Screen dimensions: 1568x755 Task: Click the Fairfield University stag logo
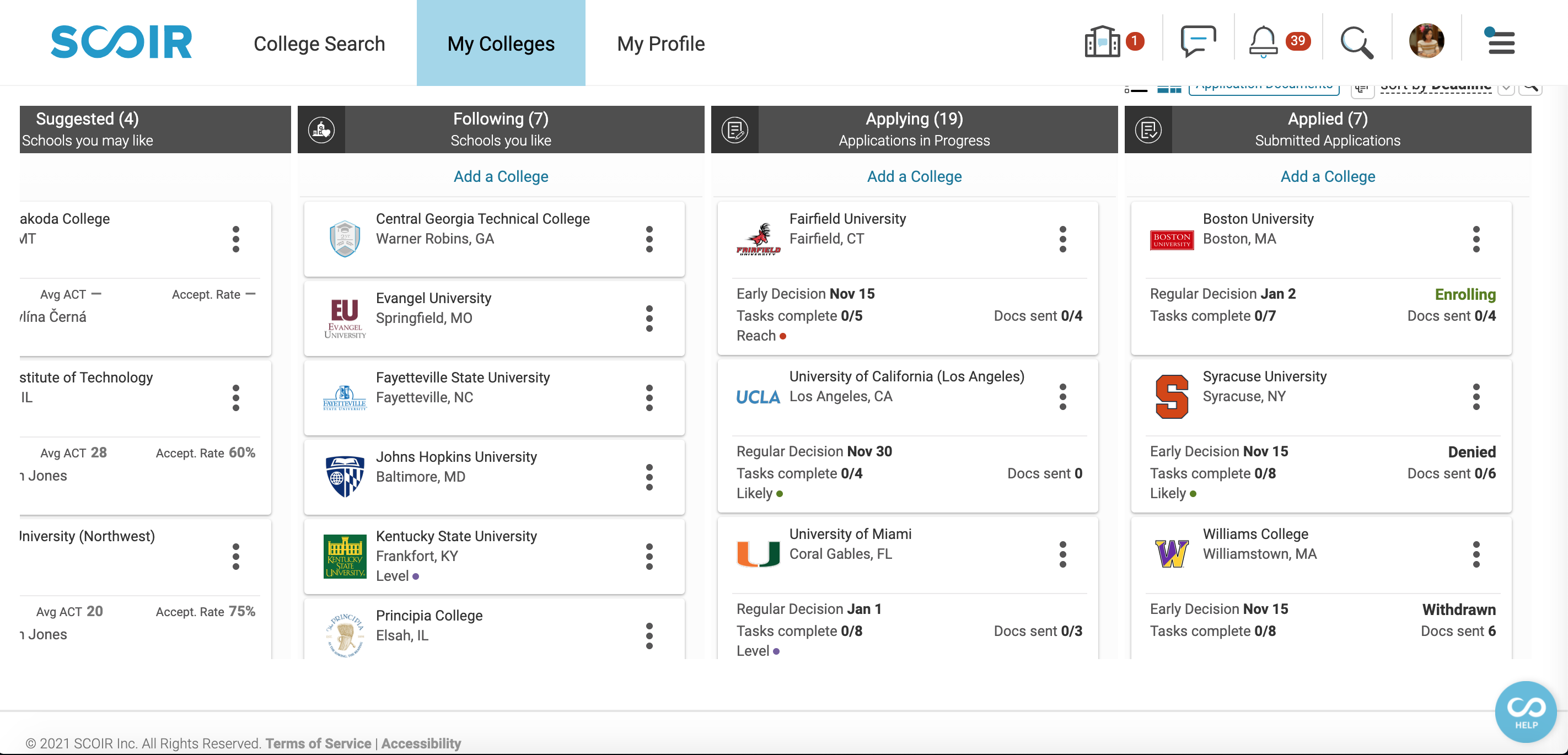tap(758, 239)
